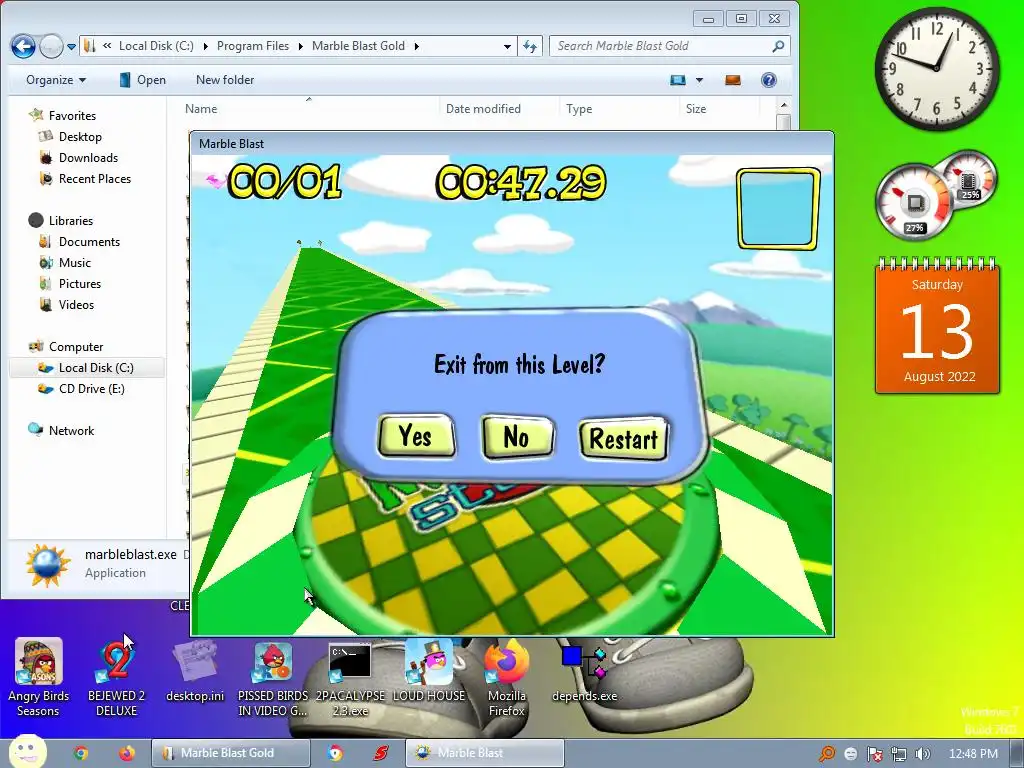
Task: Select Local Disk (C:) tree item
Action: click(88, 368)
